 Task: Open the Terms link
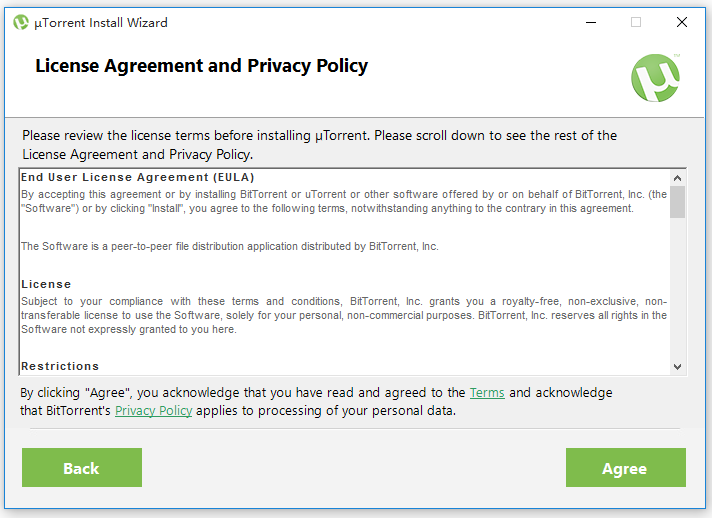(487, 393)
